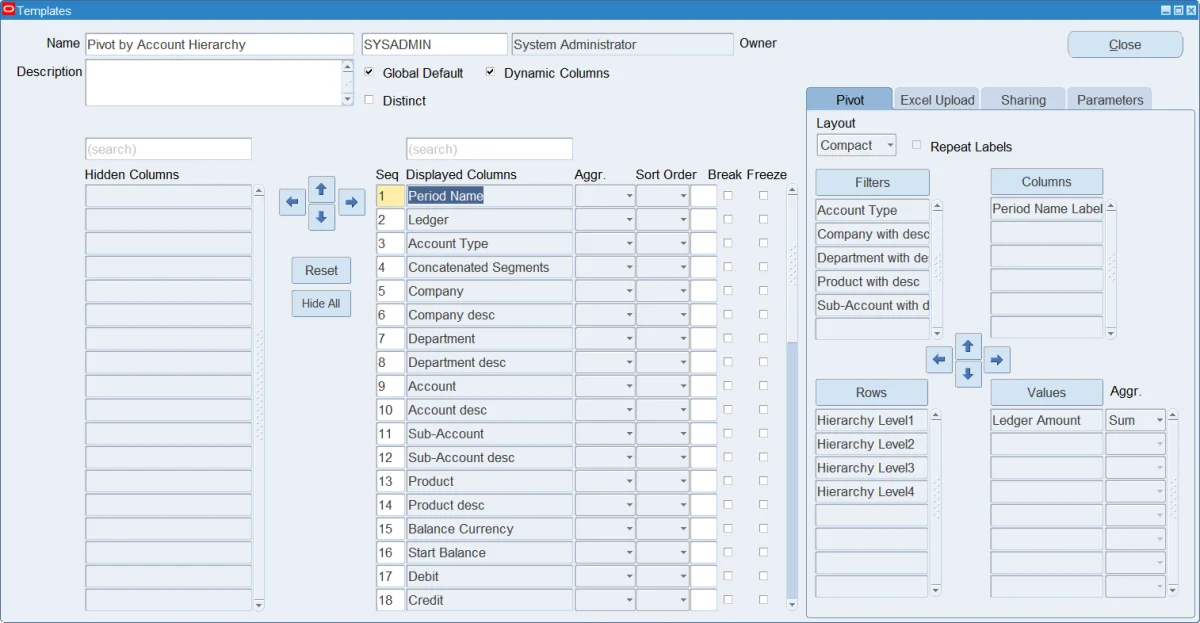Check the Break box for Period Name
1200x623 pixels.
(728, 196)
